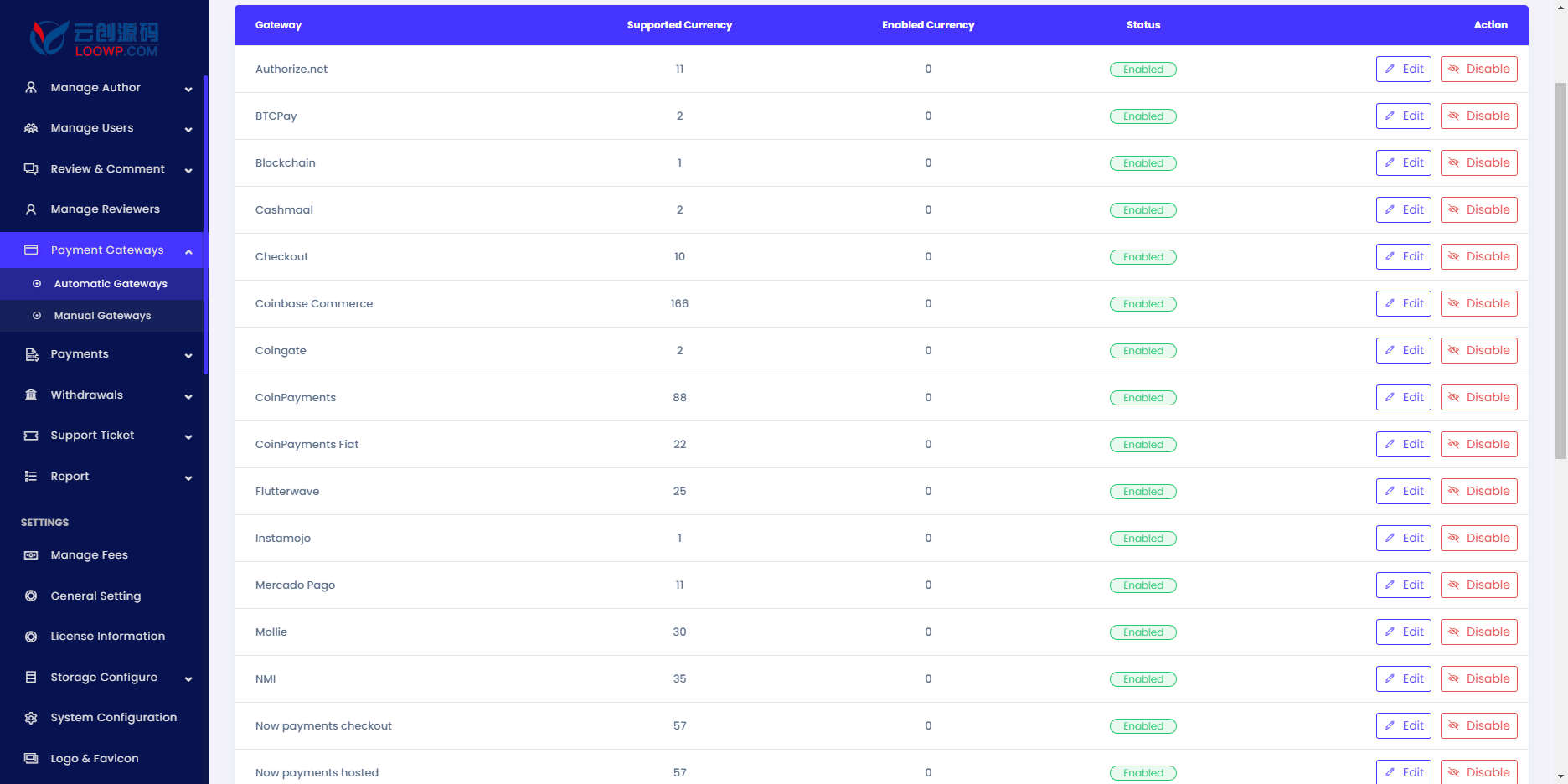The image size is (1568, 784).
Task: Open the General Setting page
Action: coord(95,596)
